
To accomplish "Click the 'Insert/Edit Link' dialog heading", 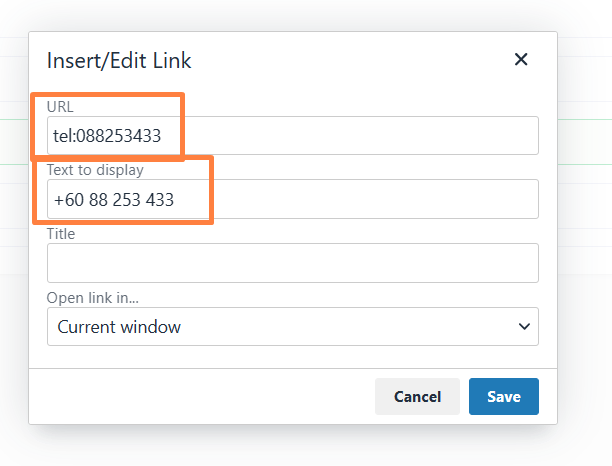I will coord(119,61).
